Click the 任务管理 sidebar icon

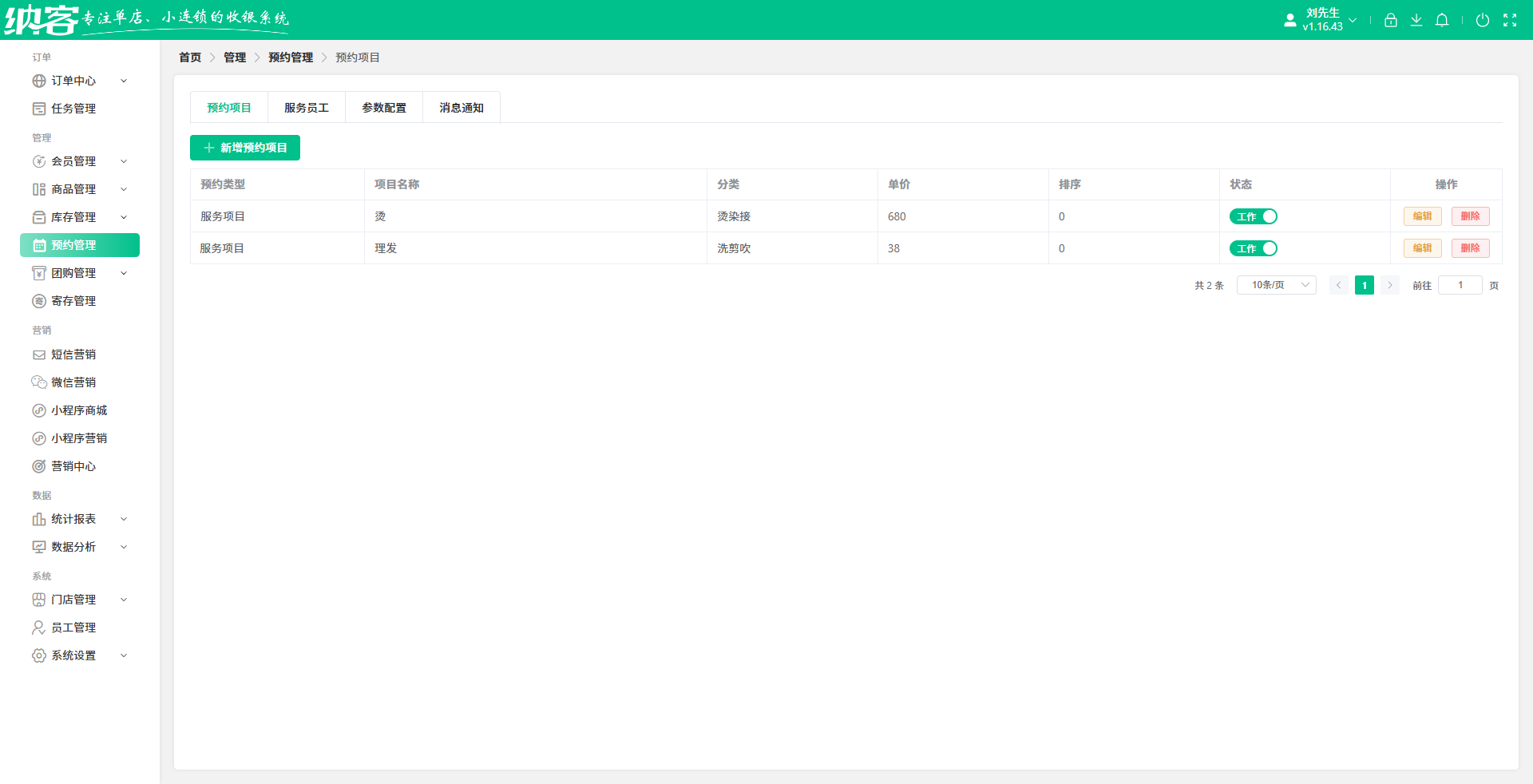pos(38,109)
